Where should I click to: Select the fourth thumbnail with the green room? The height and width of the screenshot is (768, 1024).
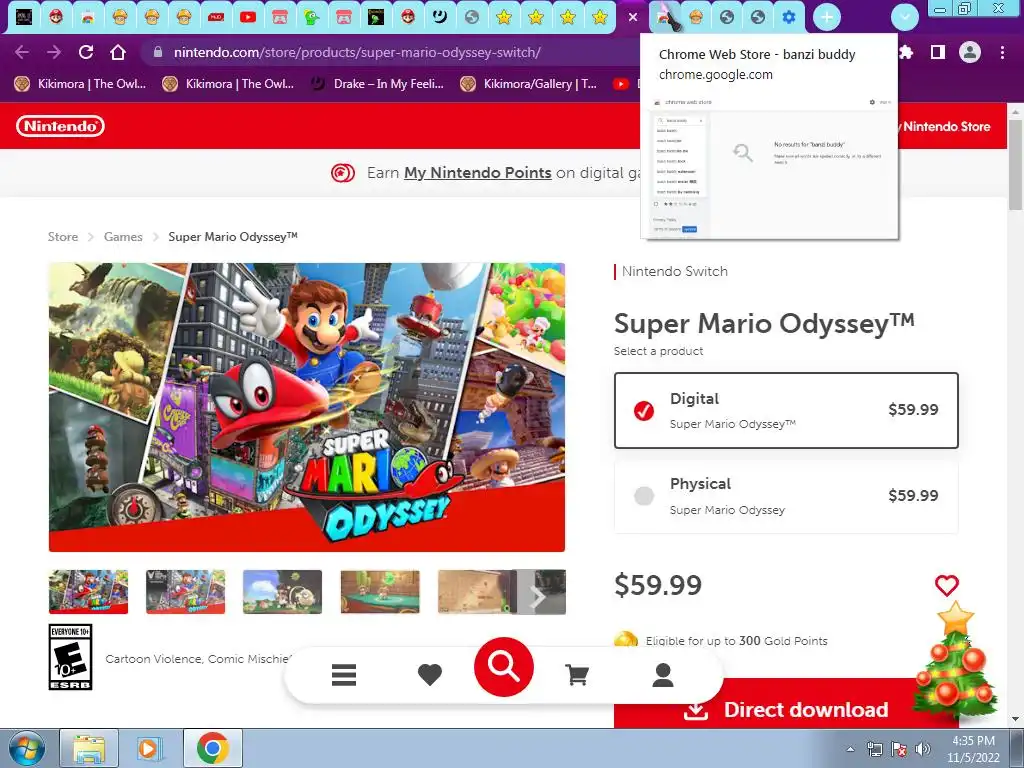380,592
